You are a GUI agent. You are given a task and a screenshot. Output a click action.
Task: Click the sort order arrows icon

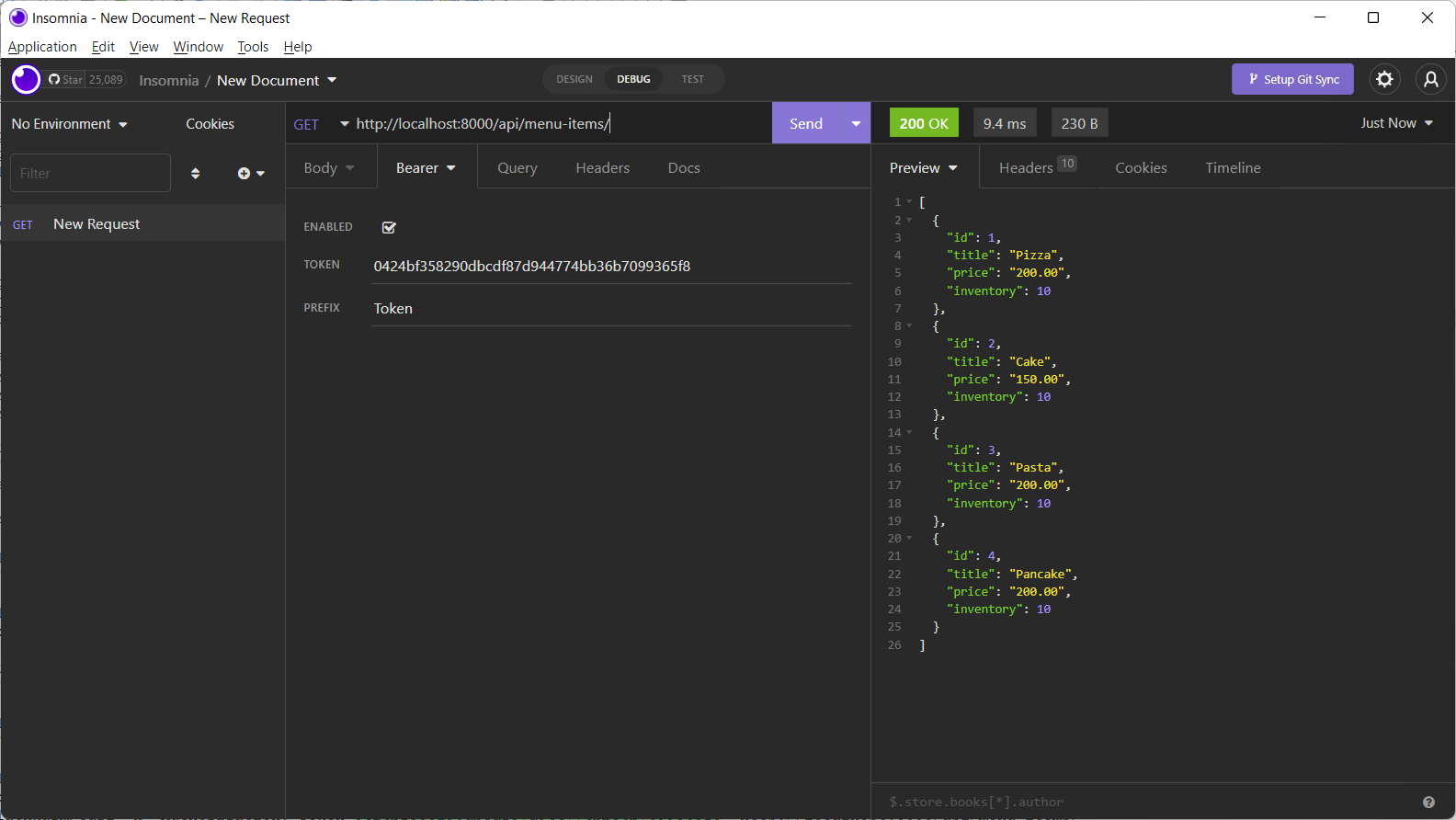point(195,174)
